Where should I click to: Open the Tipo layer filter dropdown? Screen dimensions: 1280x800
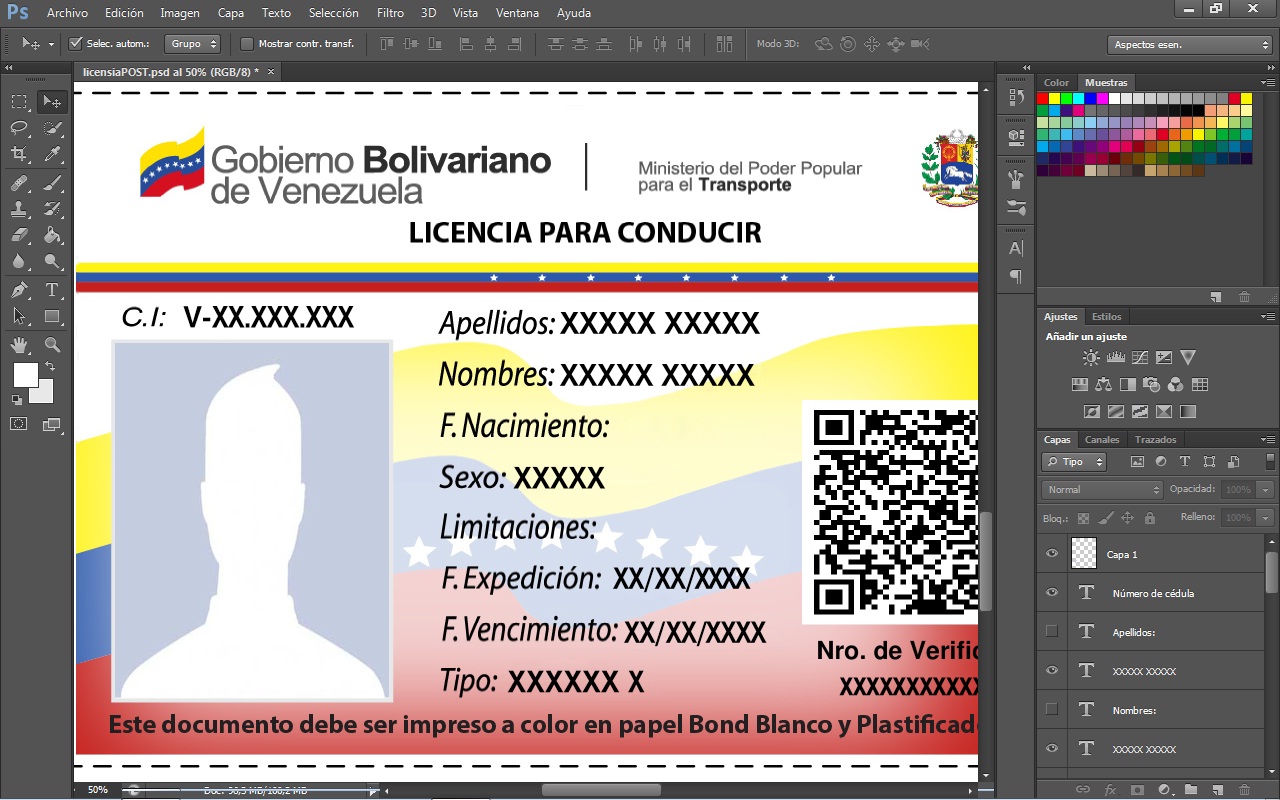click(x=1074, y=462)
